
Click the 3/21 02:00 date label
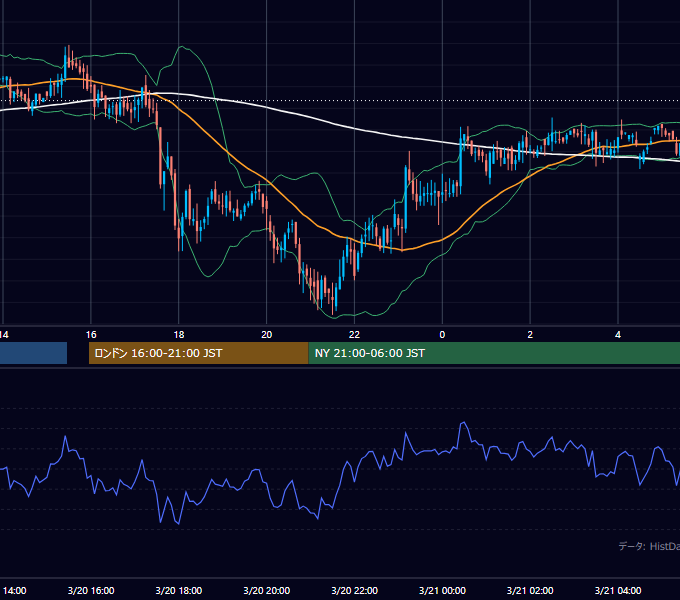pyautogui.click(x=530, y=590)
